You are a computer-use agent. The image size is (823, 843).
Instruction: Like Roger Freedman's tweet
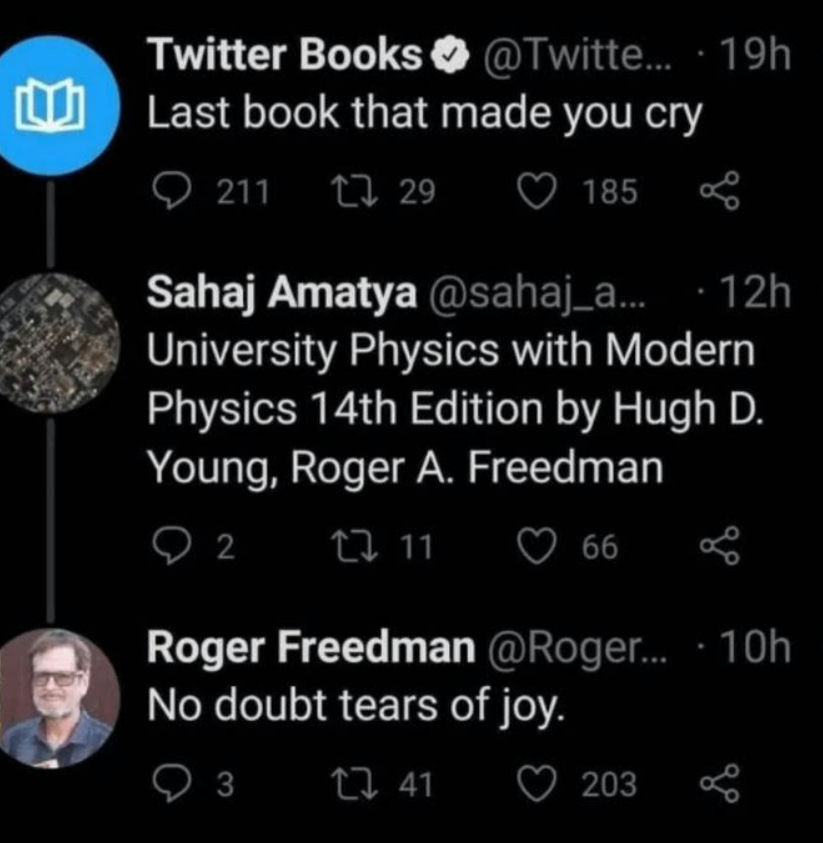click(536, 784)
